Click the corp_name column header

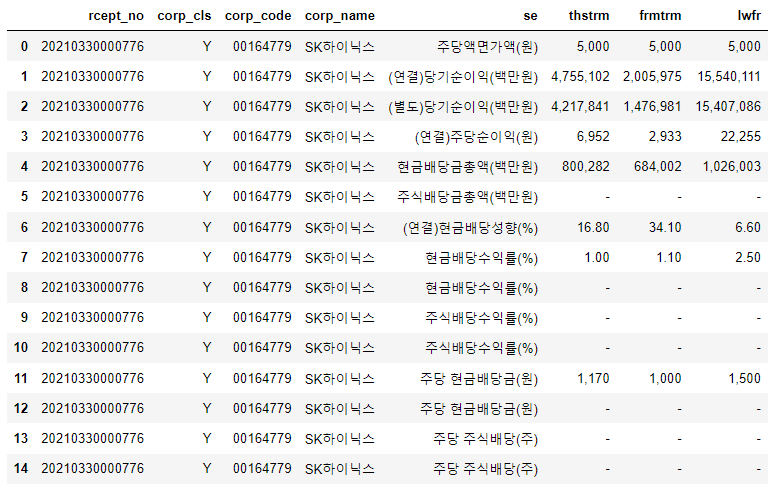[x=340, y=16]
